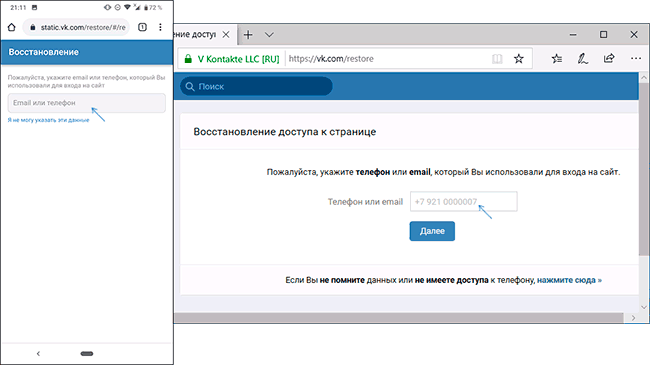Image resolution: width=650 pixels, height=365 pixels.
Task: Focus the mobile 'Email или телефон' field
Action: tap(87, 103)
